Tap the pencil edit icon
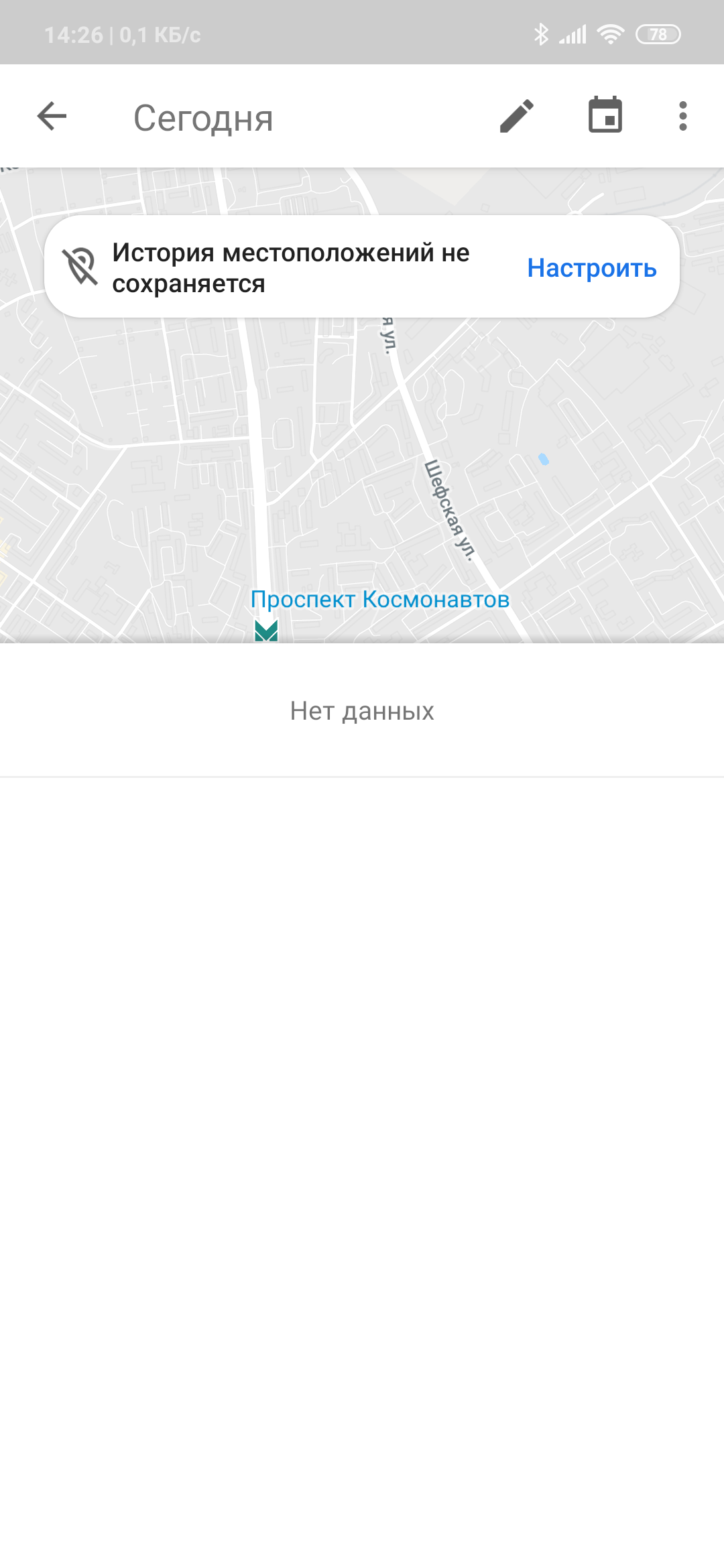Viewport: 724px width, 1568px height. pos(517,117)
